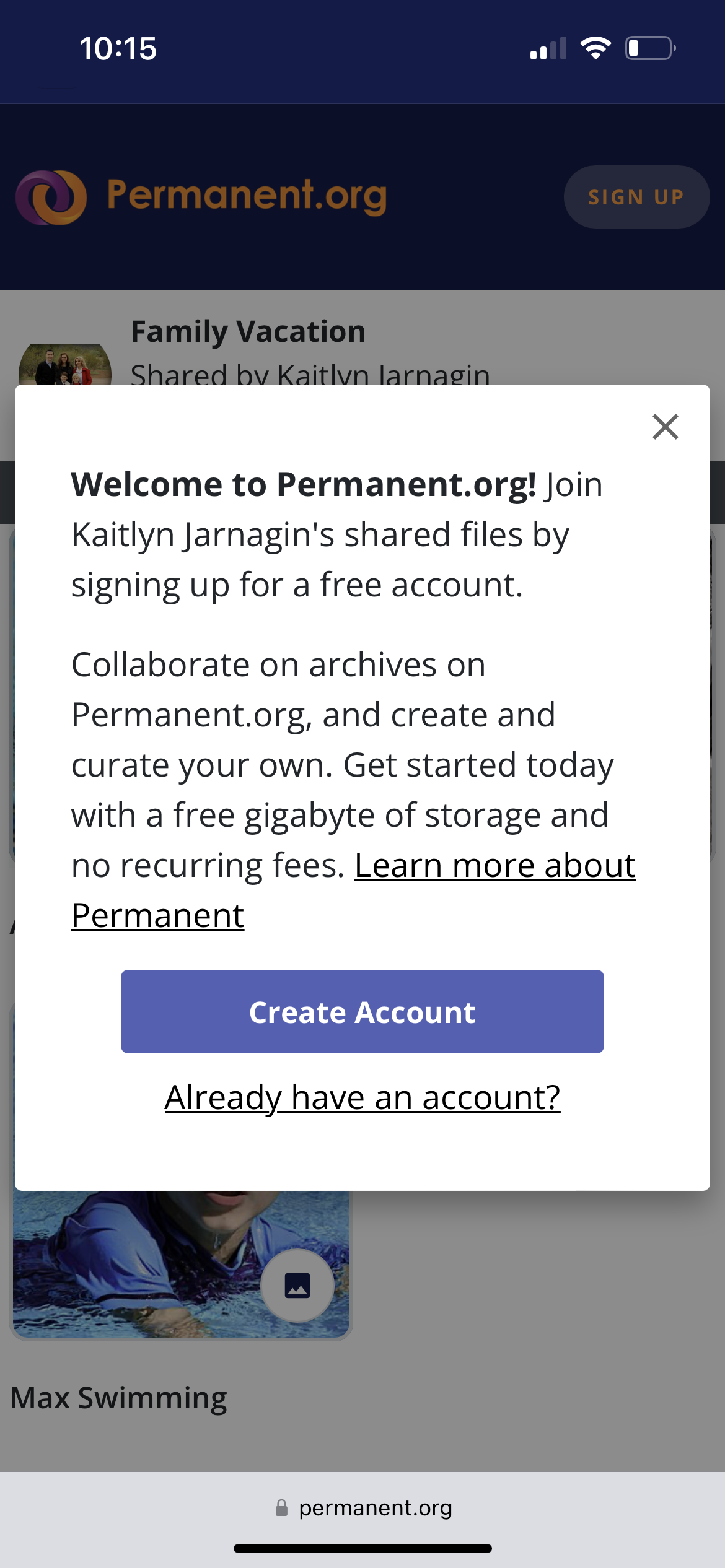Select the Family Vacation title
This screenshot has height=1568, width=725.
pyautogui.click(x=248, y=332)
